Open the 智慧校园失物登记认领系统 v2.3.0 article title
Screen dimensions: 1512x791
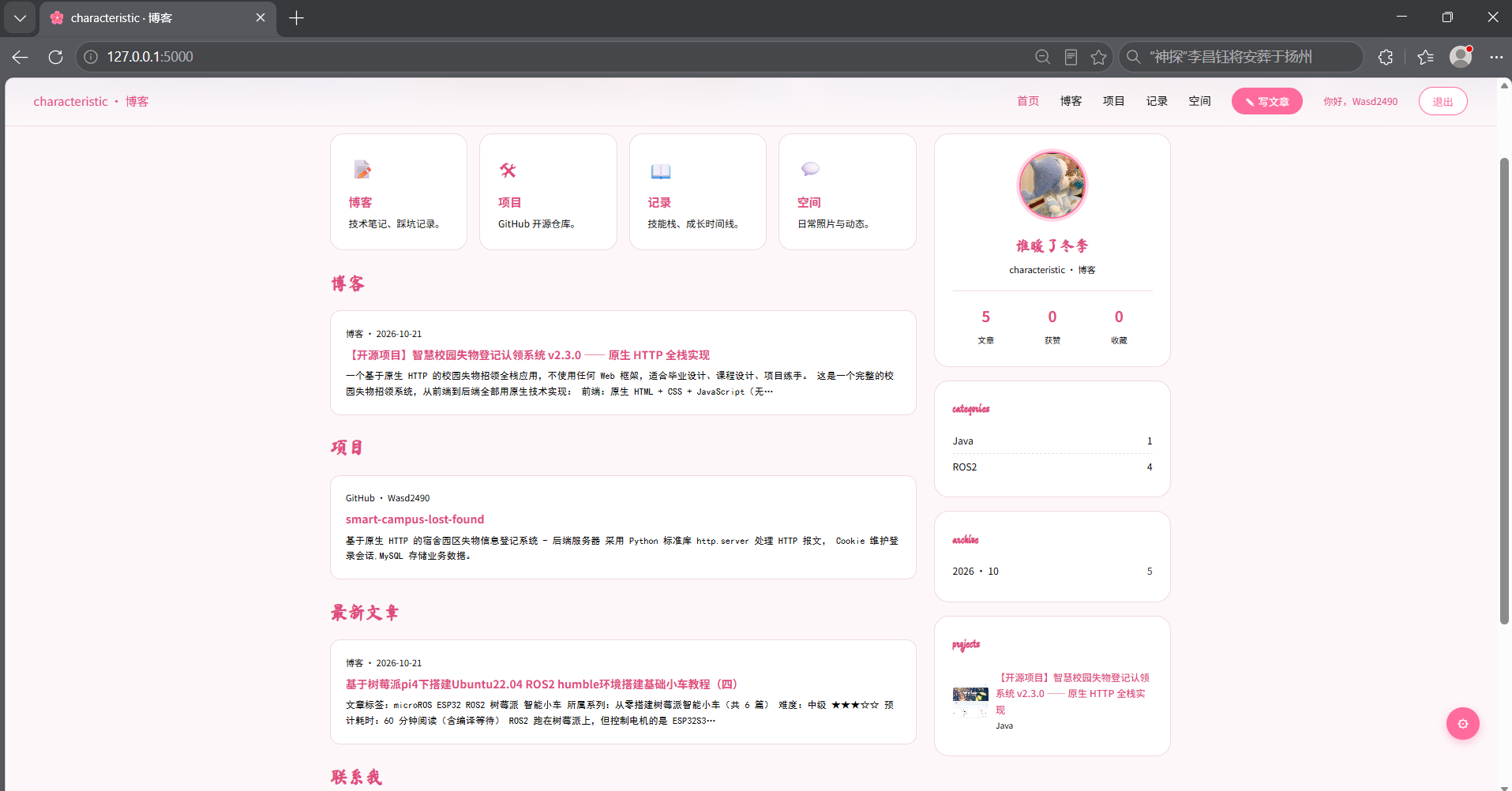(527, 355)
